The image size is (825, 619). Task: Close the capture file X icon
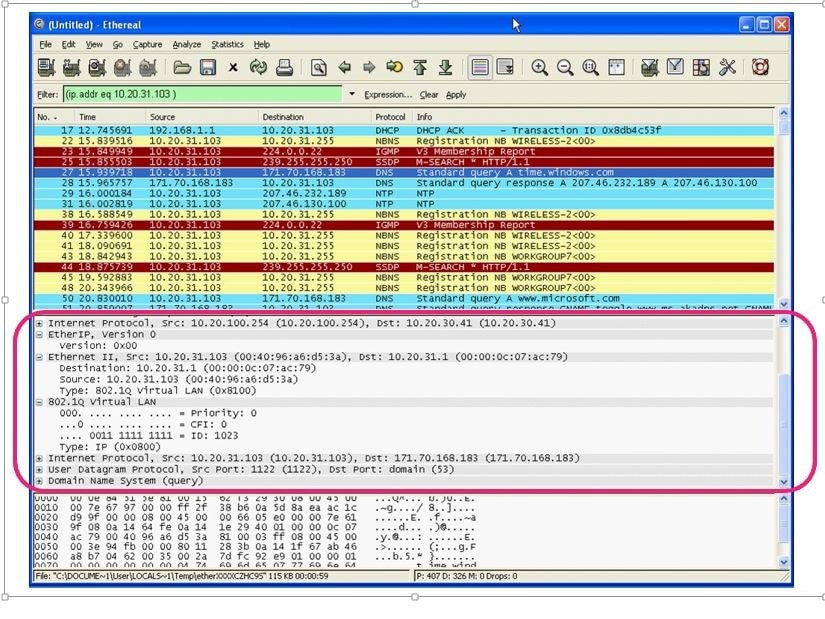(x=233, y=67)
